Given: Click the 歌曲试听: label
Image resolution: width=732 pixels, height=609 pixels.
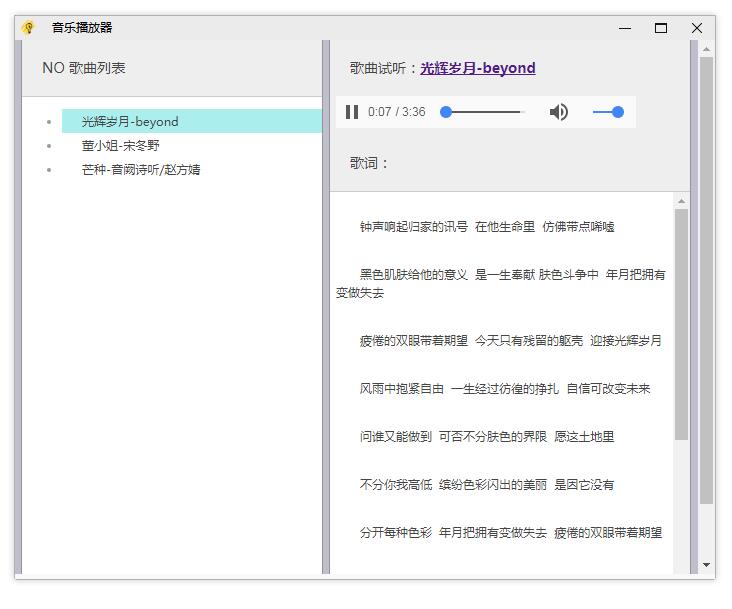Looking at the screenshot, I should point(384,68).
